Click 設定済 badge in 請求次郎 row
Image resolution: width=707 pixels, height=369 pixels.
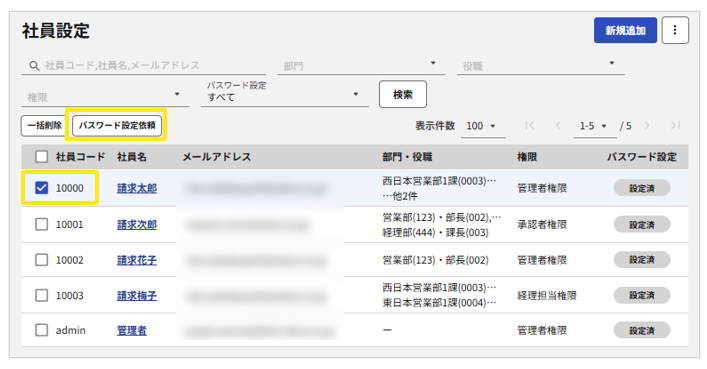click(x=642, y=224)
